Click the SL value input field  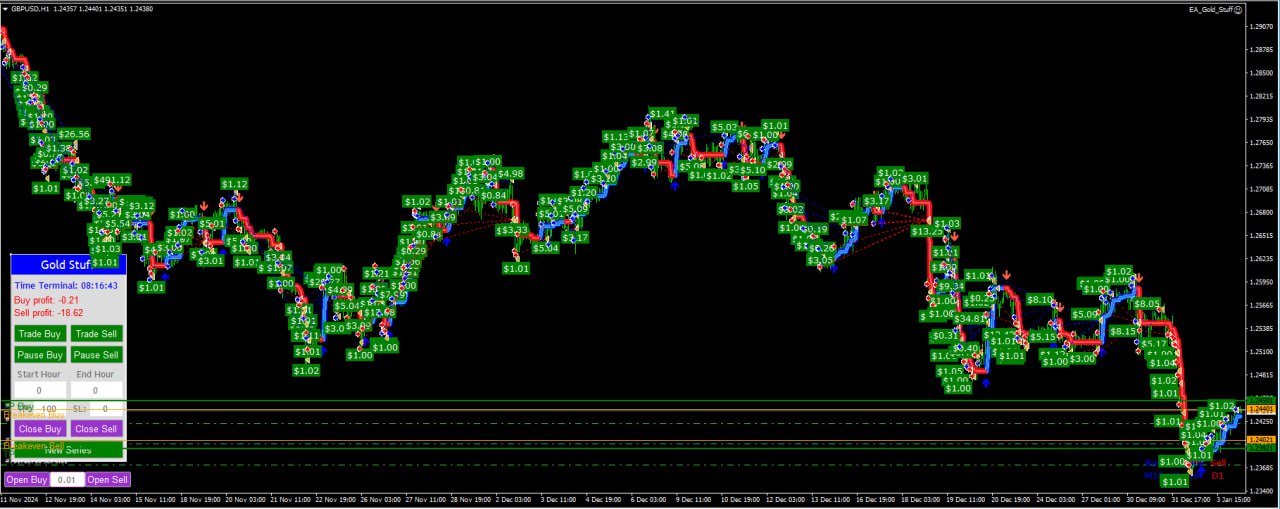[x=105, y=409]
